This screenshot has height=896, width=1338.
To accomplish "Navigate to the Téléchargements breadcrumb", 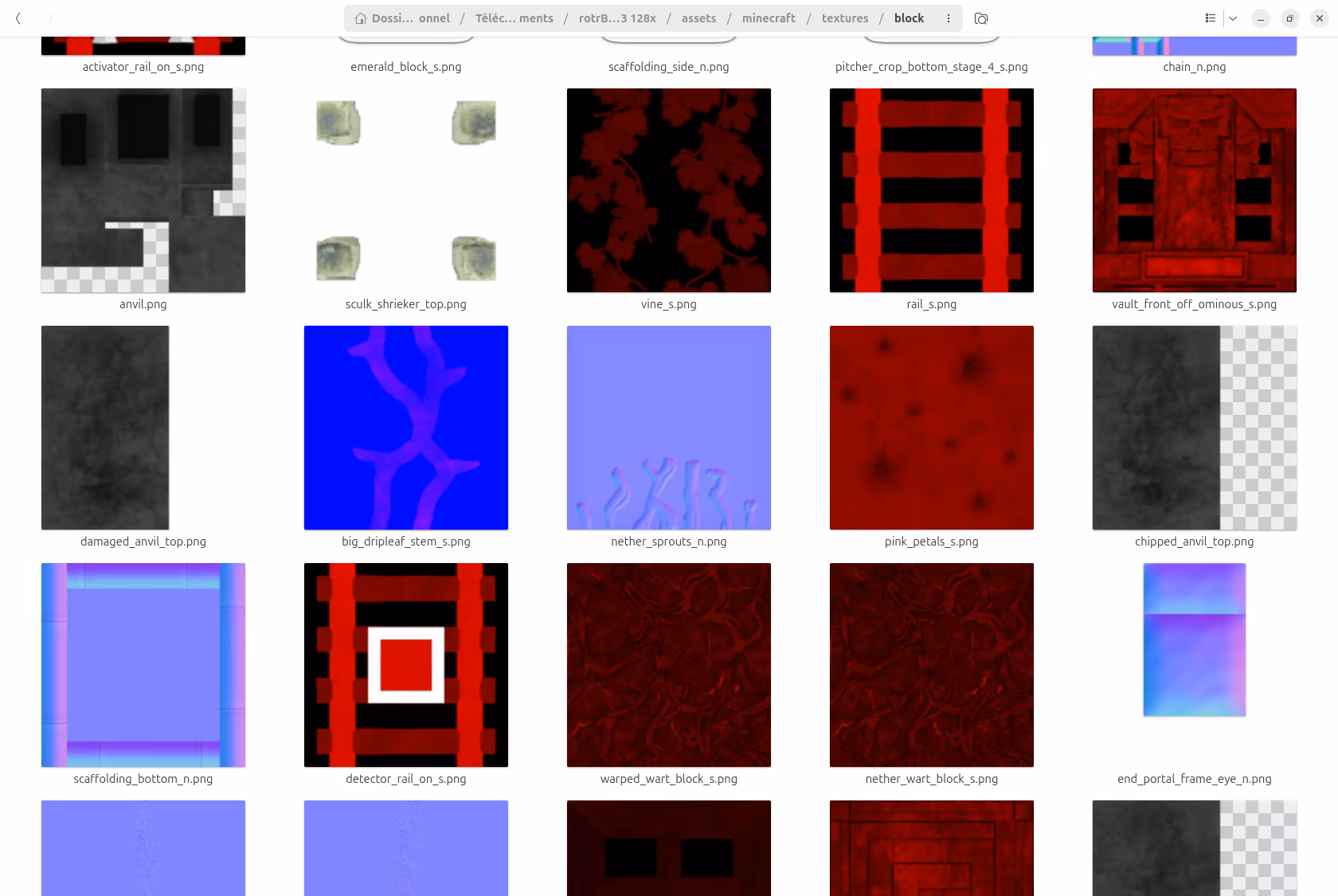I will [x=514, y=18].
